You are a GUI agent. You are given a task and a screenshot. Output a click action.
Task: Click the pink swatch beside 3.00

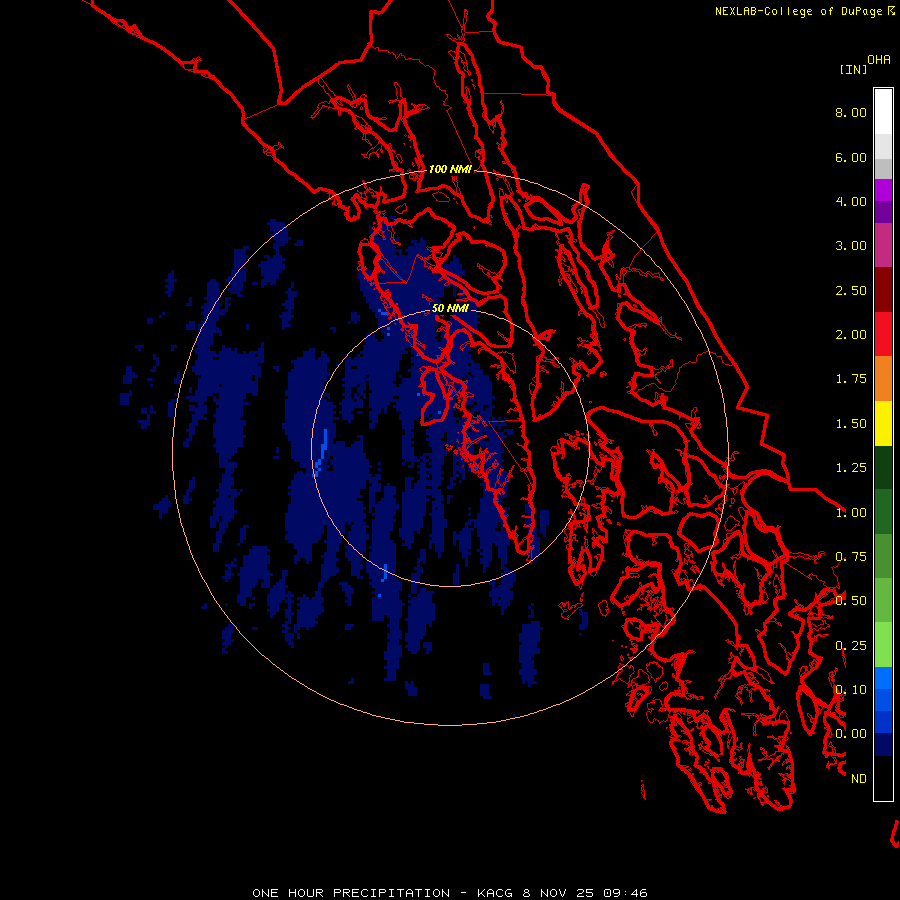pos(883,246)
